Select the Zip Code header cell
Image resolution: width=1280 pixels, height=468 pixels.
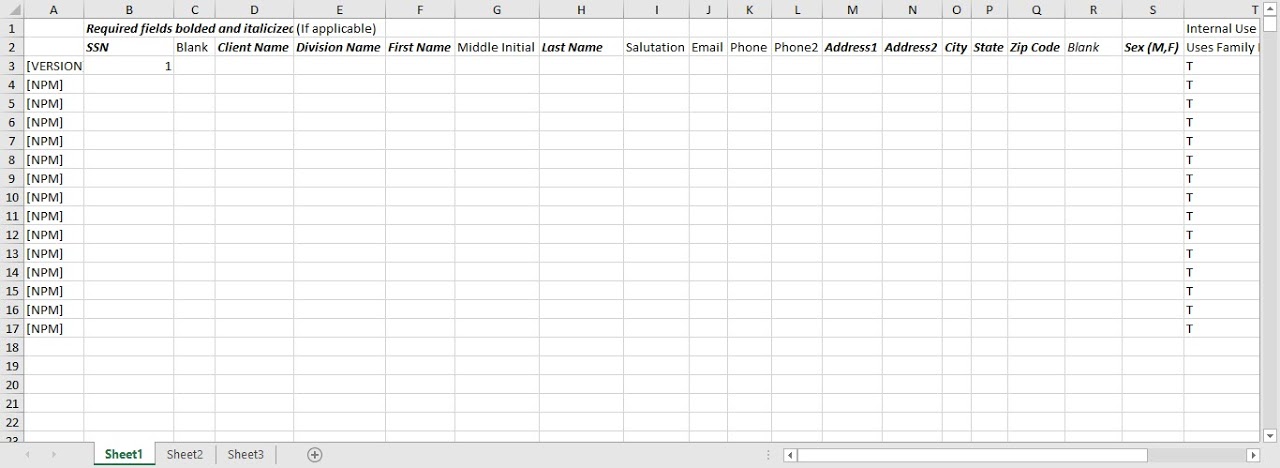[1035, 48]
